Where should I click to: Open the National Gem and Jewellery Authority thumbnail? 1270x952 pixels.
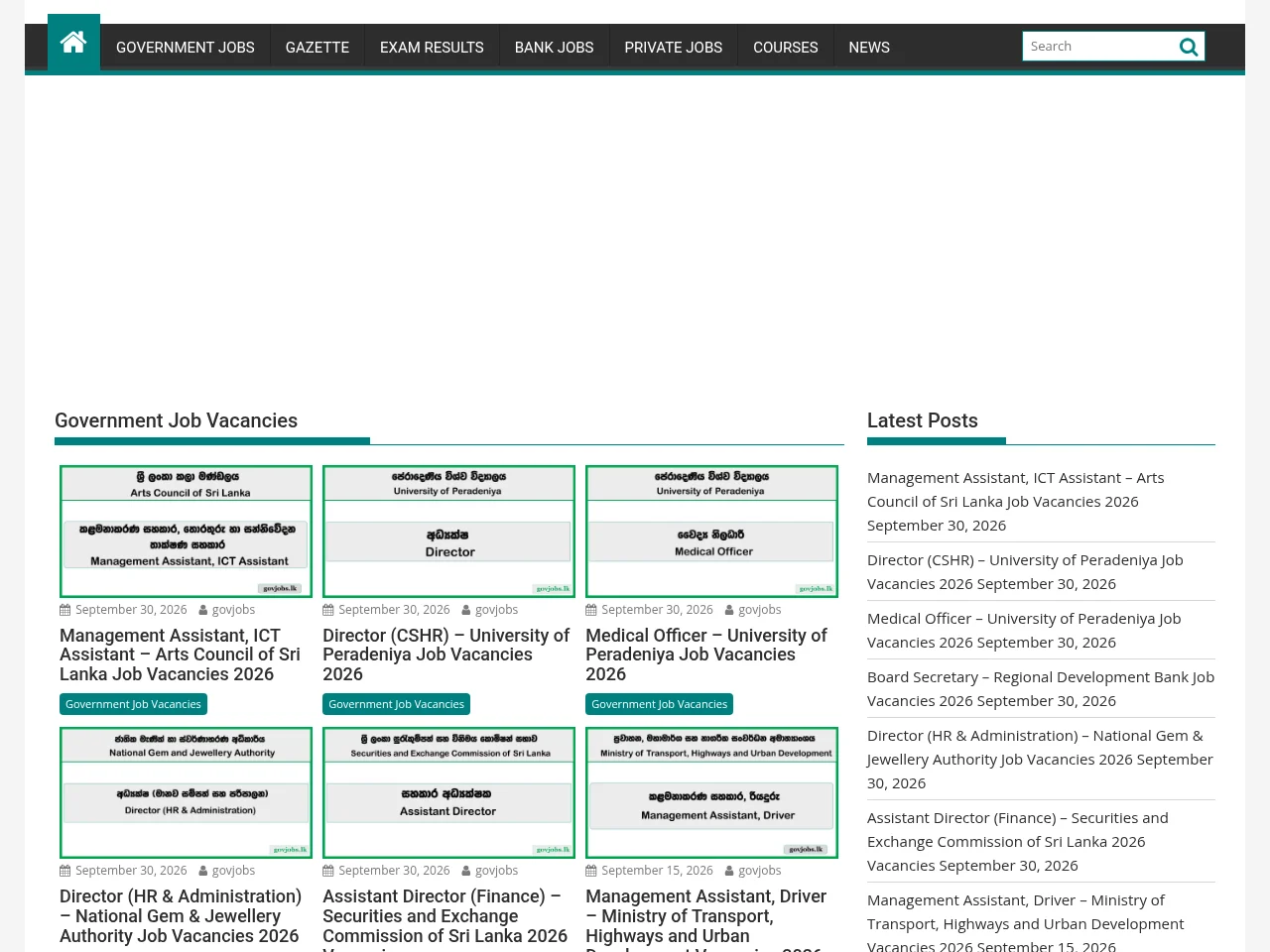pyautogui.click(x=186, y=792)
